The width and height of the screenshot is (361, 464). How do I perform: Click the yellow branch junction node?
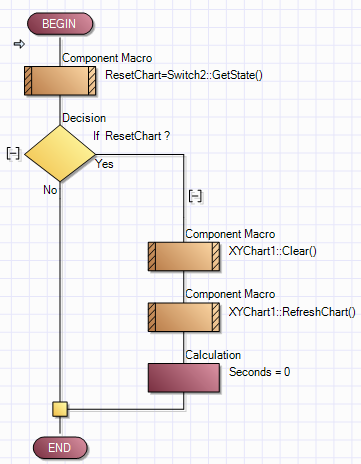(60, 409)
